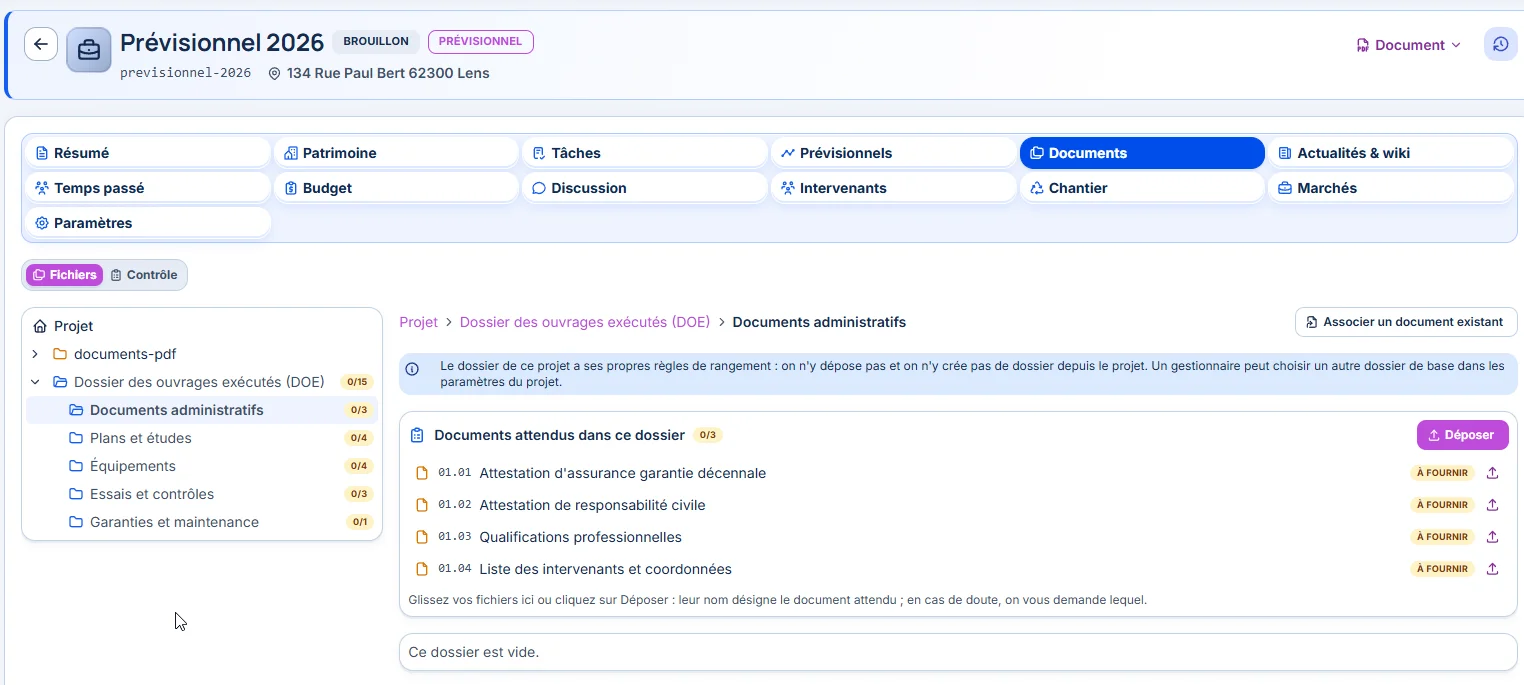Click the briefcase project icon

pyautogui.click(x=89, y=50)
